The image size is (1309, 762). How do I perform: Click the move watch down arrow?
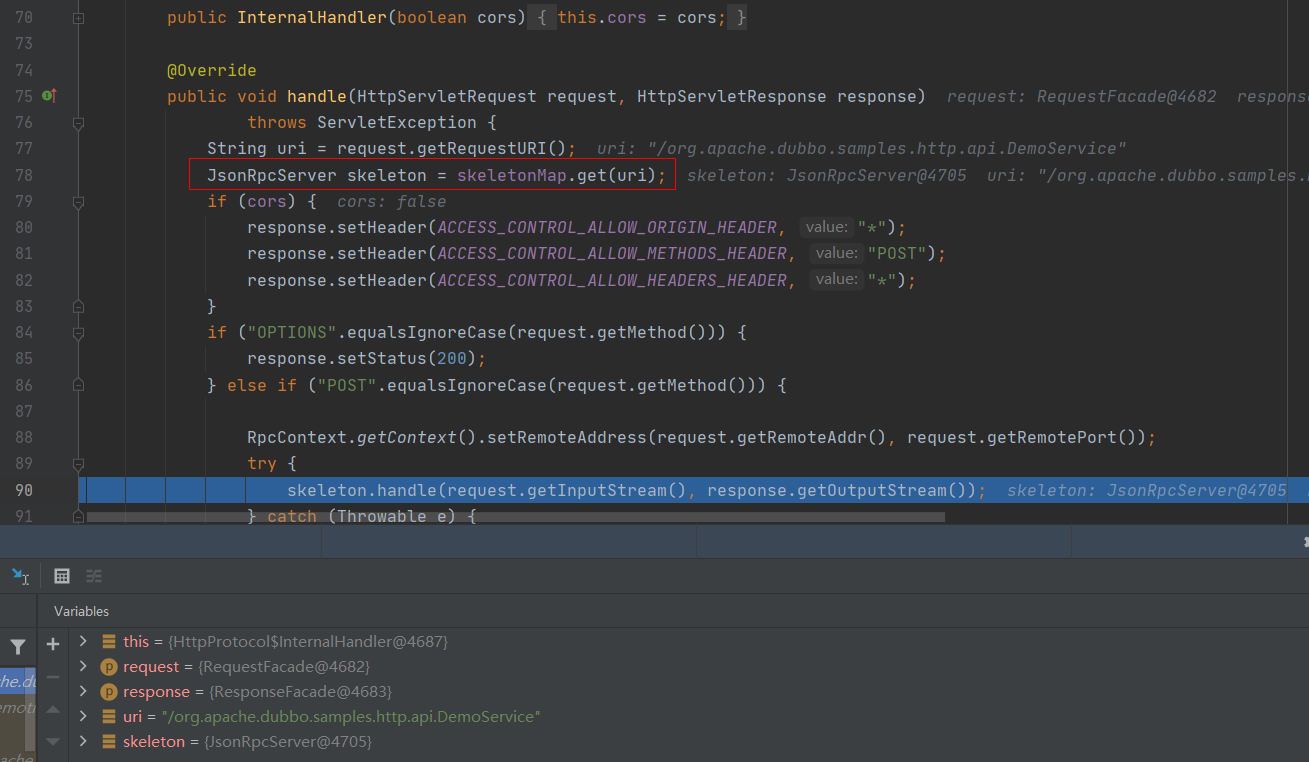click(x=53, y=741)
